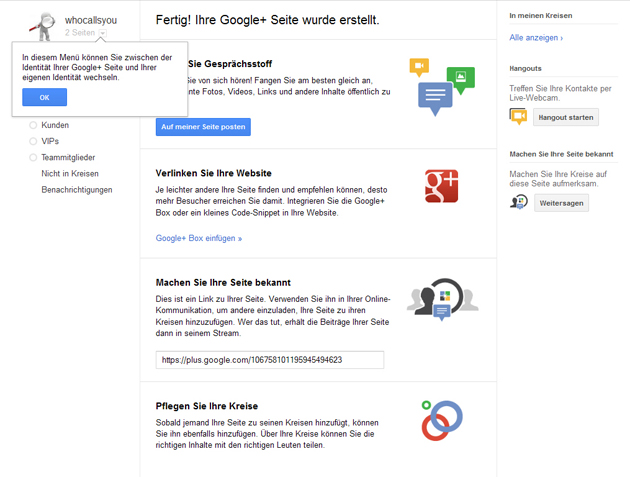Open Google+ Box einfügen link
The height and width of the screenshot is (477, 630).
[x=199, y=238]
